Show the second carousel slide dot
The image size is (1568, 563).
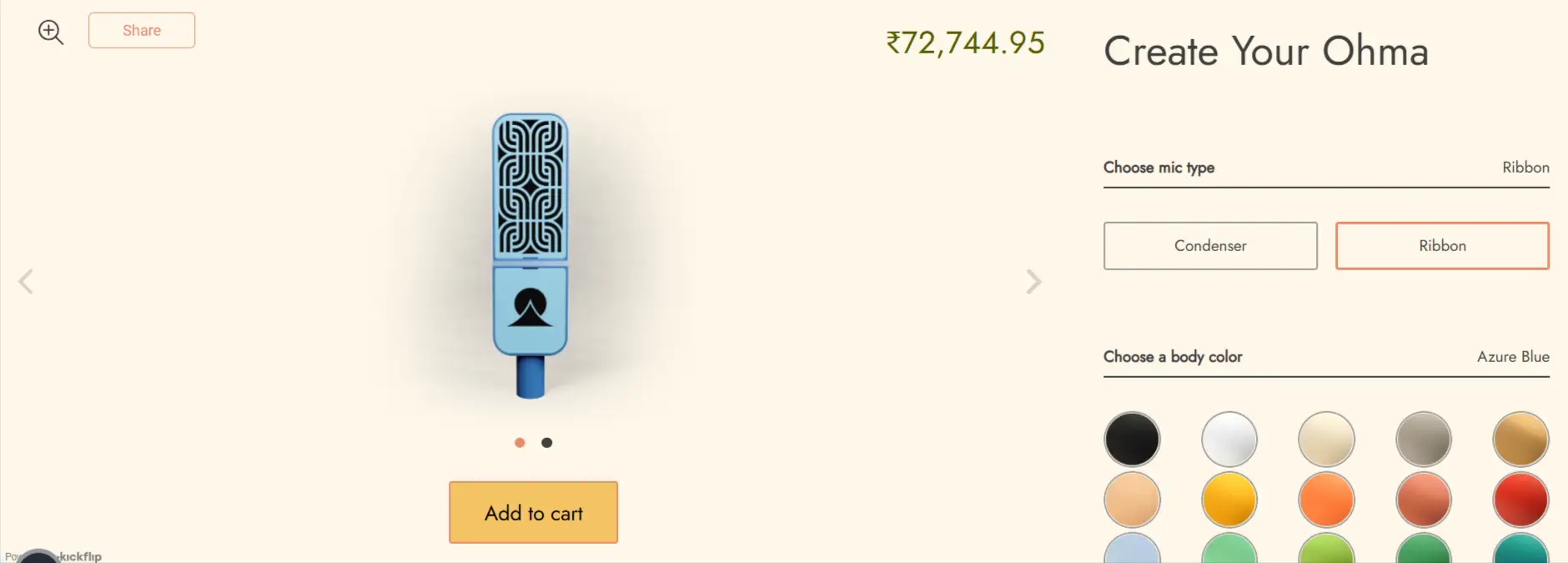[547, 443]
